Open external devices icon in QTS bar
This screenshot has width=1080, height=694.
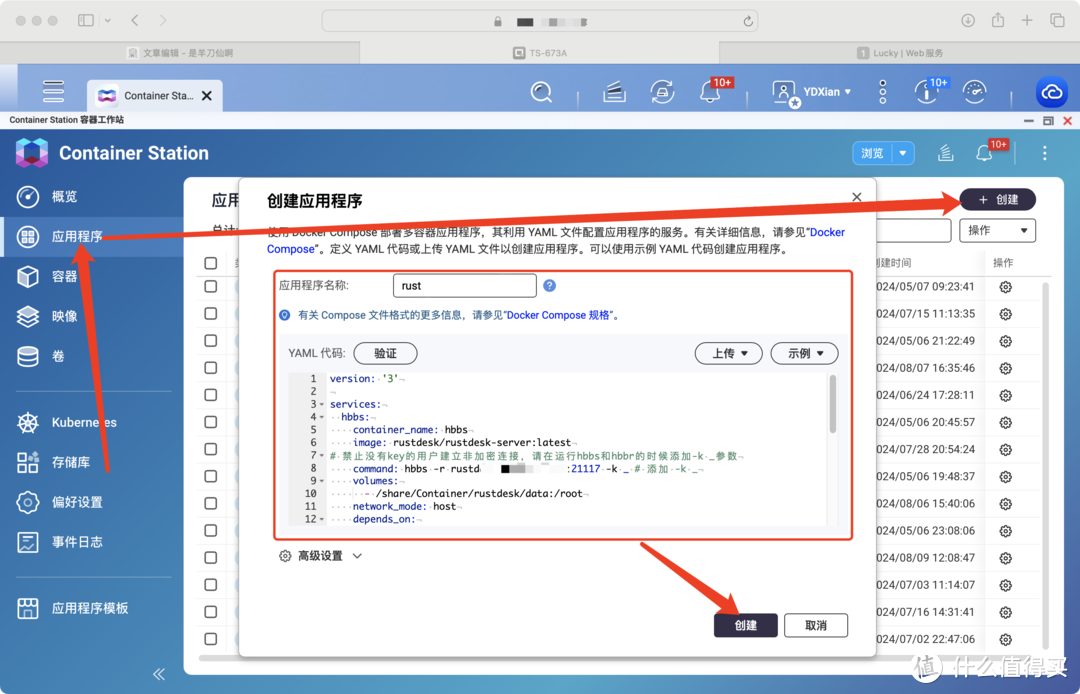[x=663, y=92]
